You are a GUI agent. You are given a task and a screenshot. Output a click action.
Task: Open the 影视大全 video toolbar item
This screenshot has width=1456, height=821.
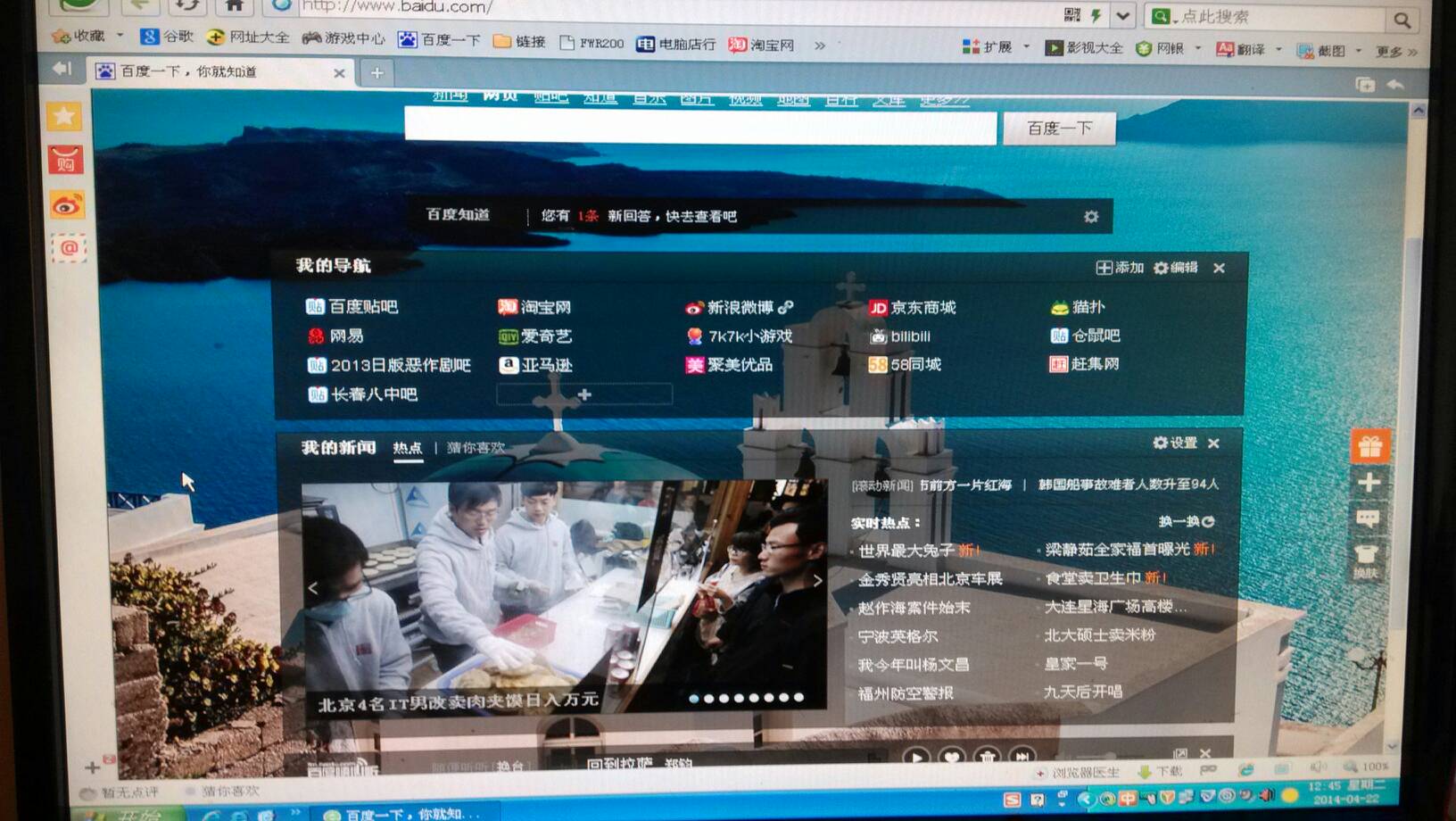(x=1084, y=47)
